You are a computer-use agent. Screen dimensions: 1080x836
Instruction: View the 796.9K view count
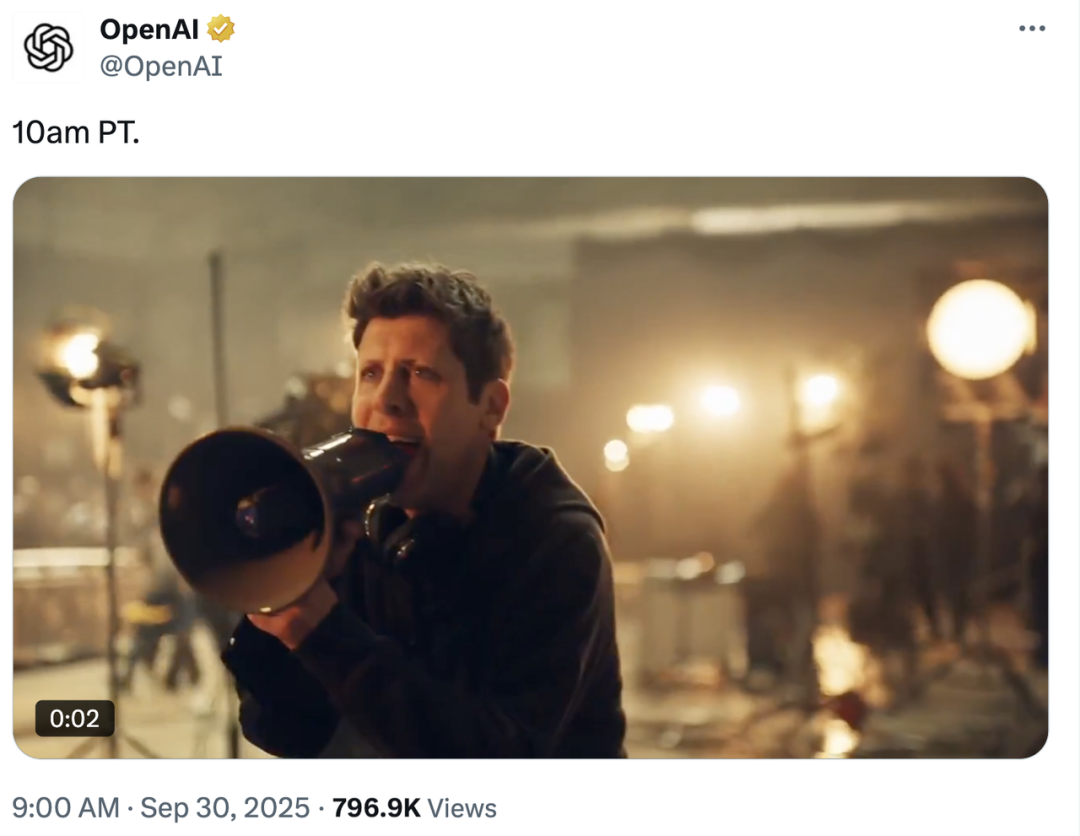(376, 808)
